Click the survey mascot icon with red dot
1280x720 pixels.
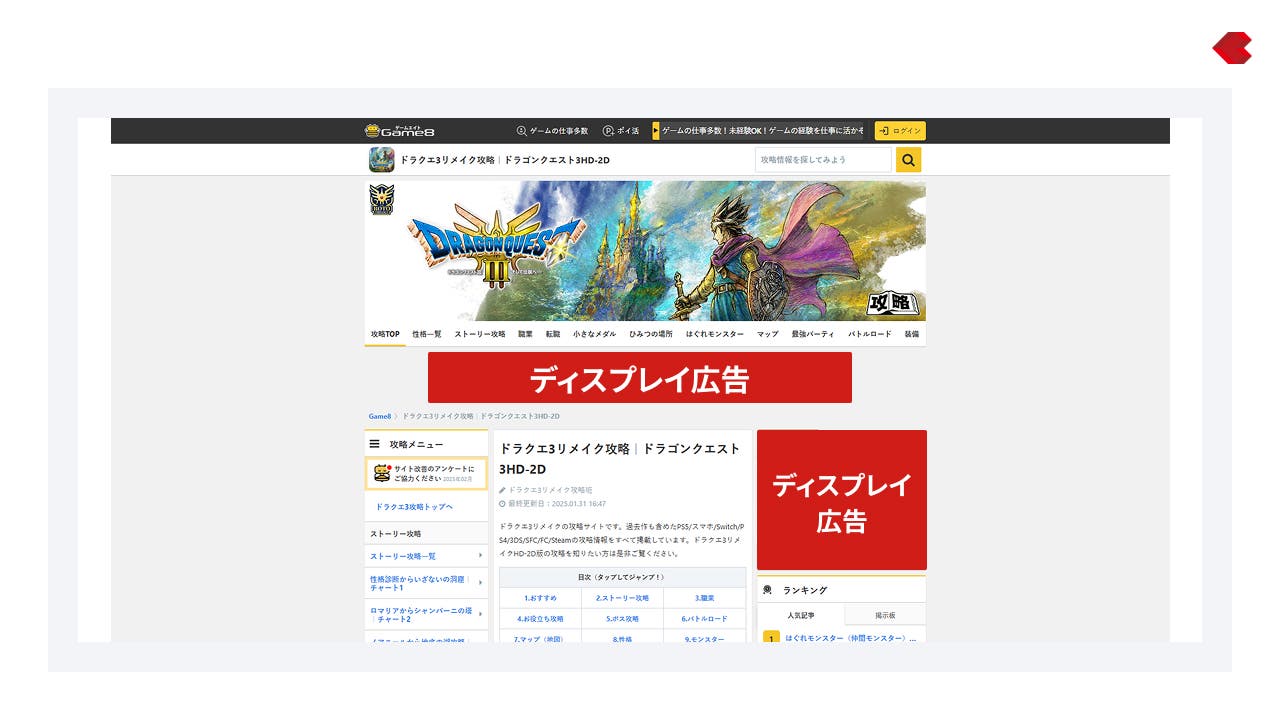(382, 473)
